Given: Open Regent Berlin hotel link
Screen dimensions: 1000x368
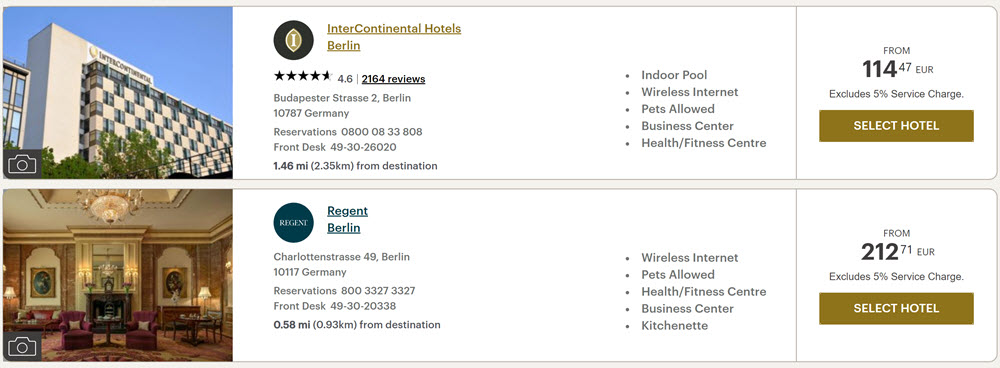Looking at the screenshot, I should (x=348, y=219).
